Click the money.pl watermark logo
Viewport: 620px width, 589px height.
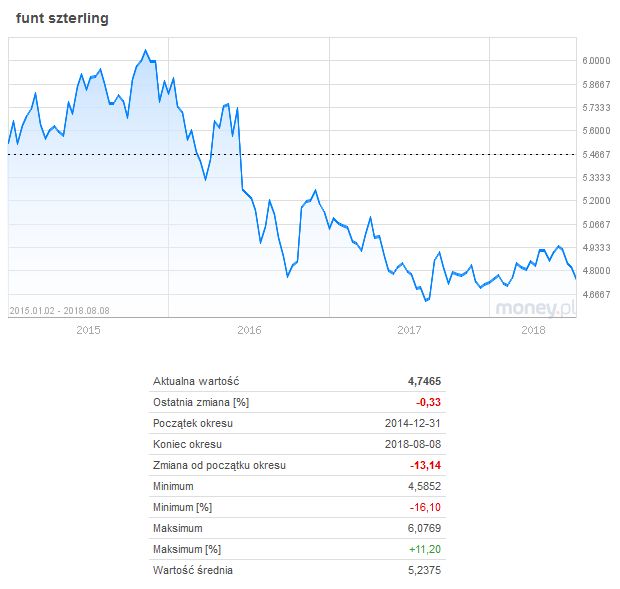pos(537,308)
